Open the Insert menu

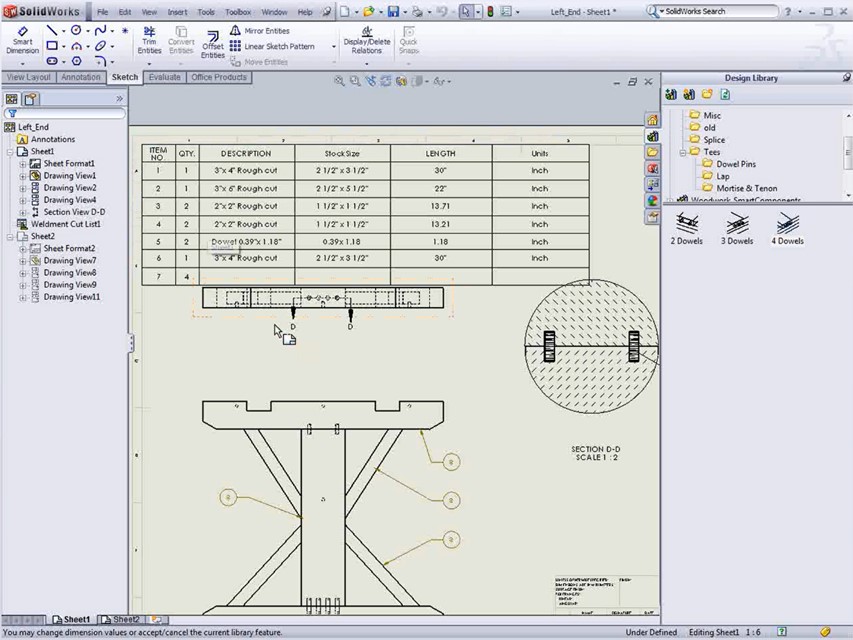(x=177, y=12)
